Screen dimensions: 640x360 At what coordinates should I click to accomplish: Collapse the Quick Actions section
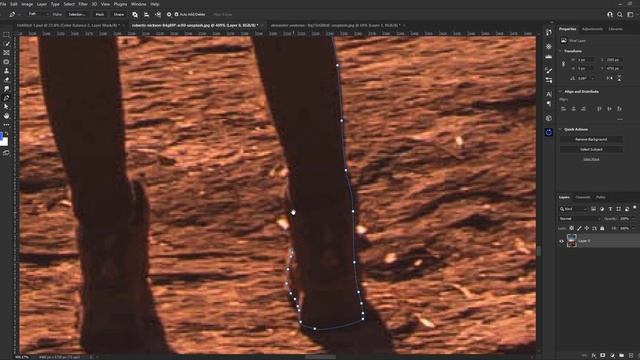click(560, 129)
